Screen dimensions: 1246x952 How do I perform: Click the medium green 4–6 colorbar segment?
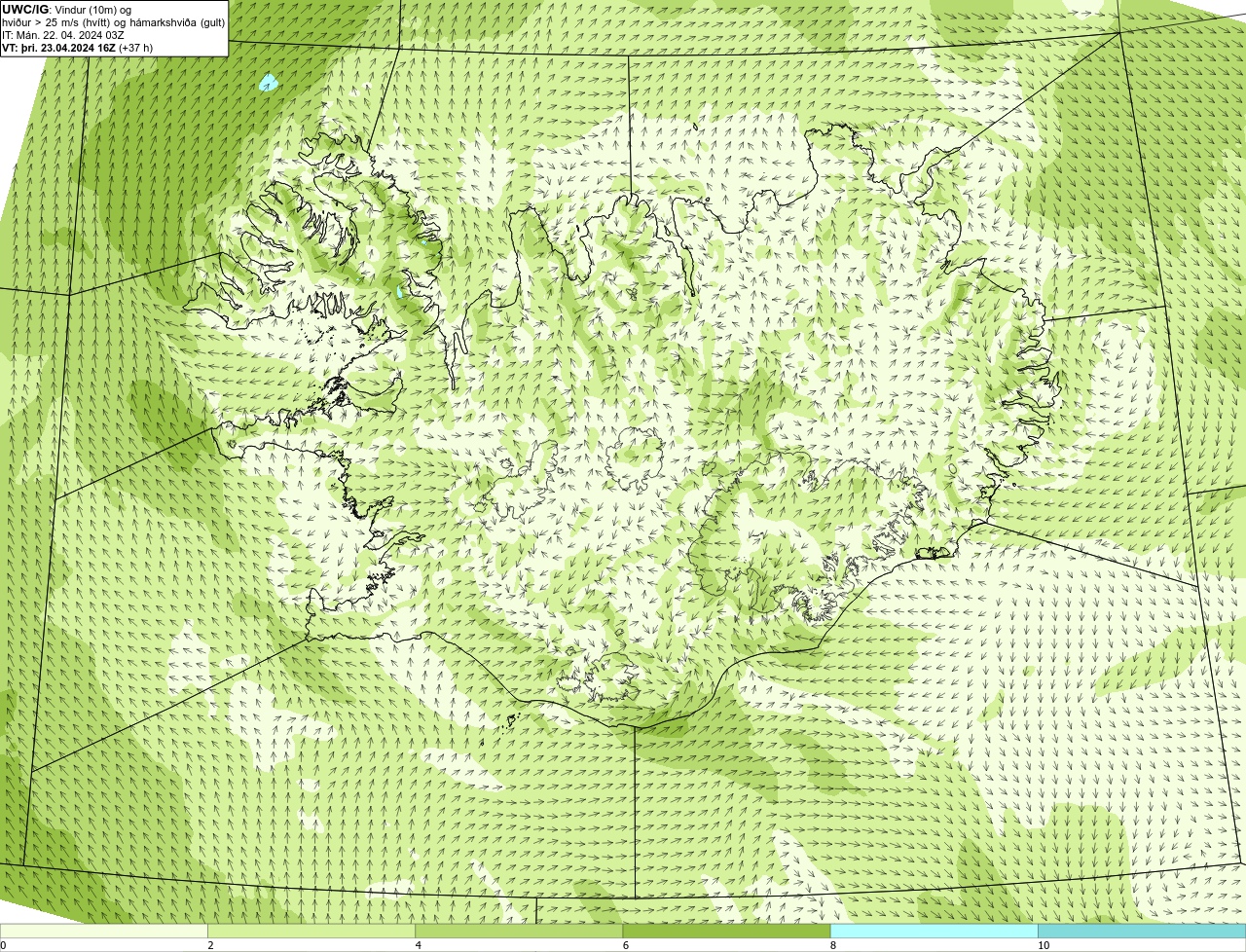click(x=519, y=931)
